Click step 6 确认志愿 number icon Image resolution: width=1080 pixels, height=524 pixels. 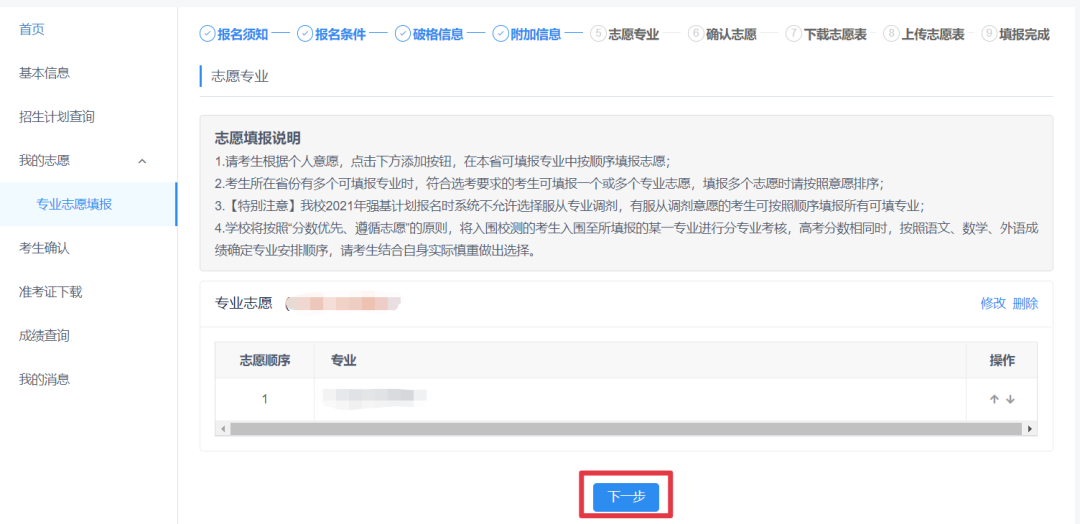696,34
